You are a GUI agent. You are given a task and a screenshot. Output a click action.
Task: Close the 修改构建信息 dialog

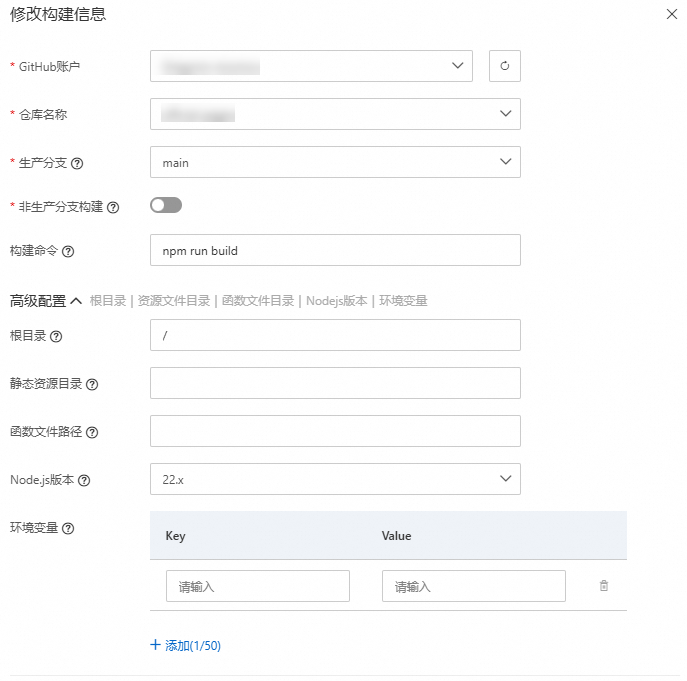point(671,14)
